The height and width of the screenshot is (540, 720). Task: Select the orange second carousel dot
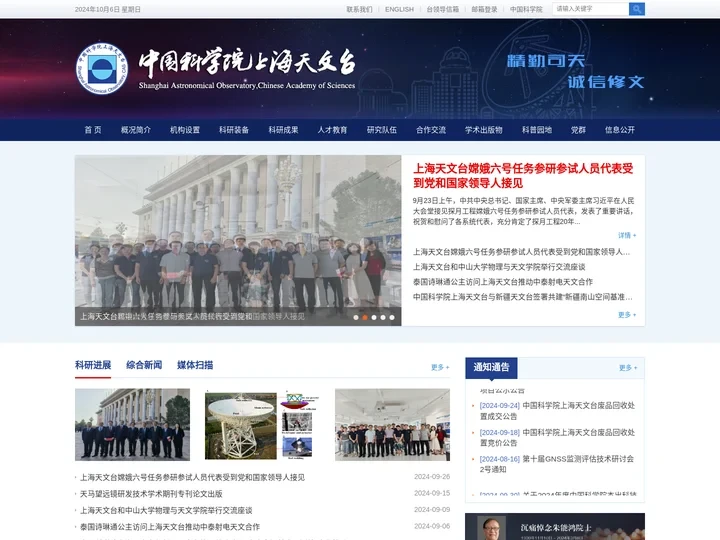click(x=365, y=317)
